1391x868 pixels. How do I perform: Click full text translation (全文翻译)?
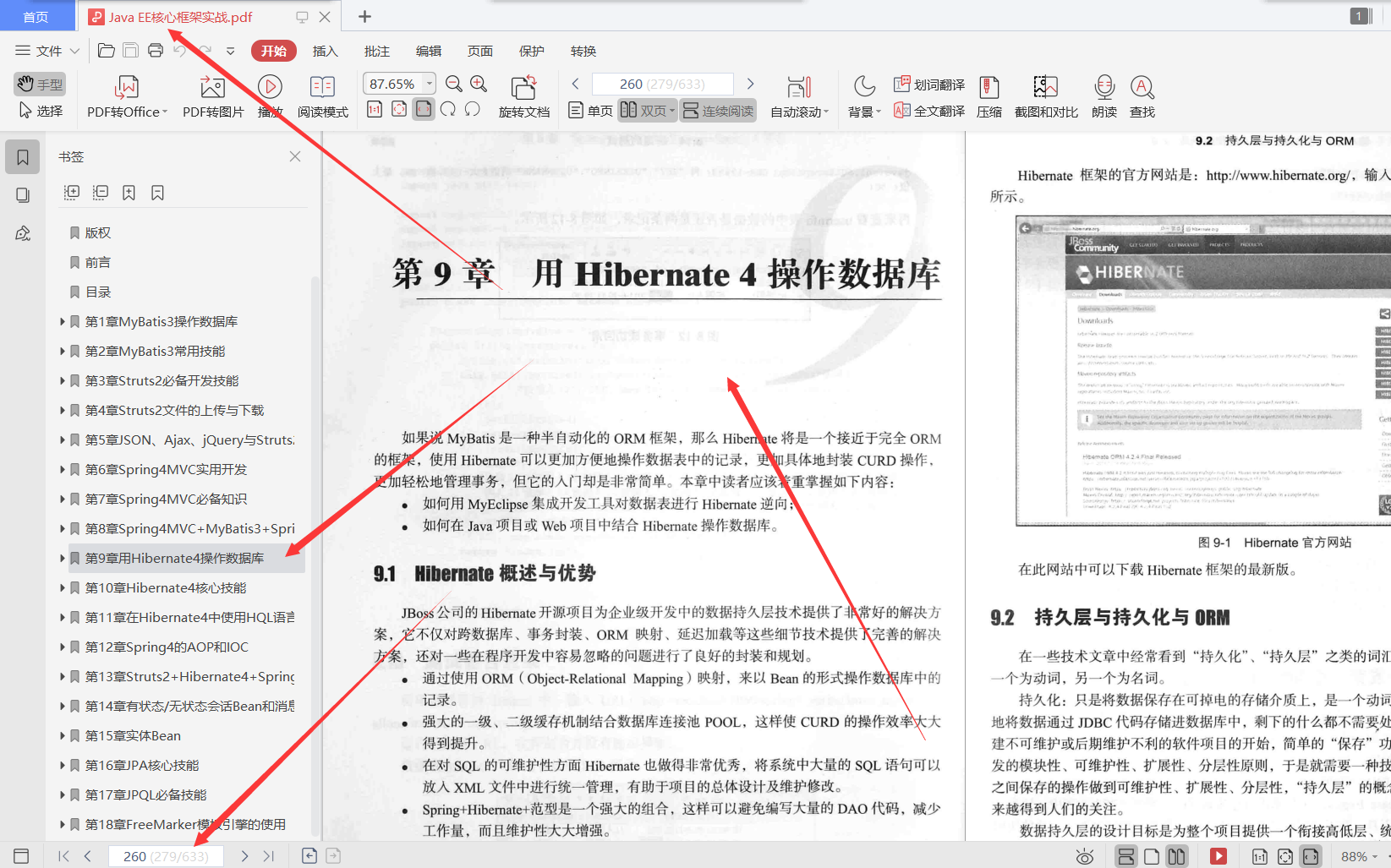coord(929,111)
